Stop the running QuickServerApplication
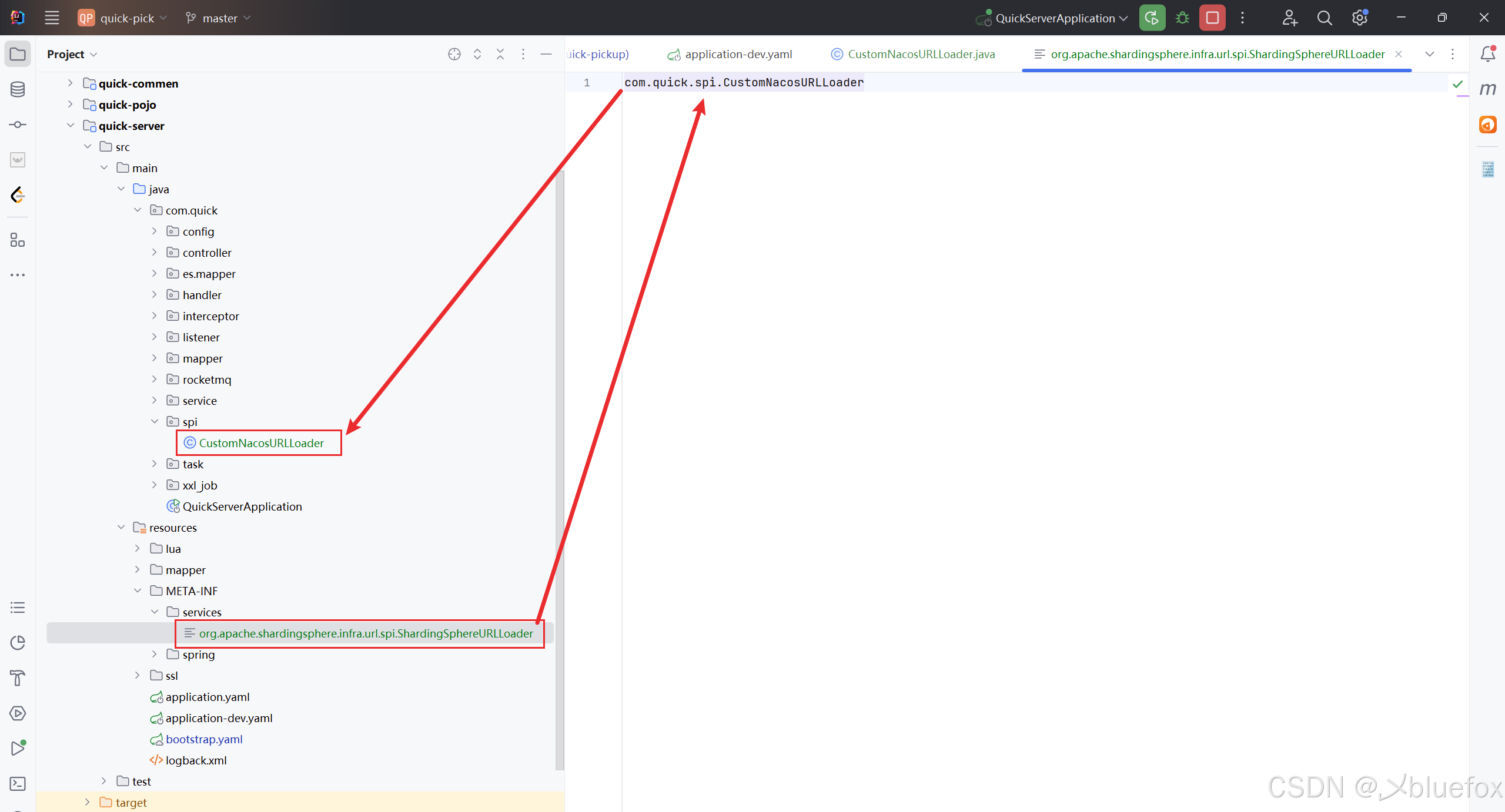The image size is (1505, 812). coord(1212,18)
